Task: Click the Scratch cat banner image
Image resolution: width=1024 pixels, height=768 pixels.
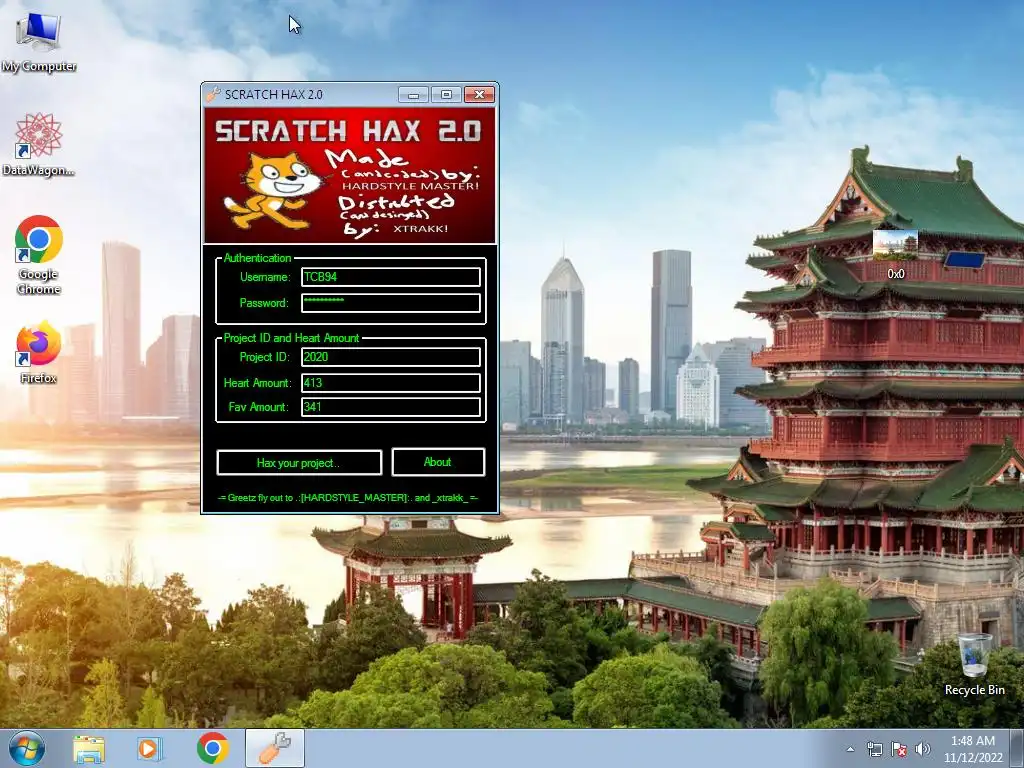Action: (350, 175)
